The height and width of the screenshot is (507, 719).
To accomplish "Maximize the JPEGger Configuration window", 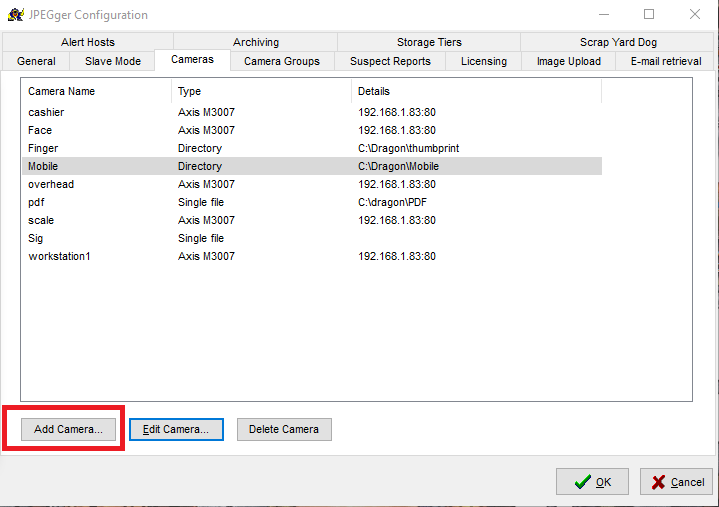I will coord(649,15).
